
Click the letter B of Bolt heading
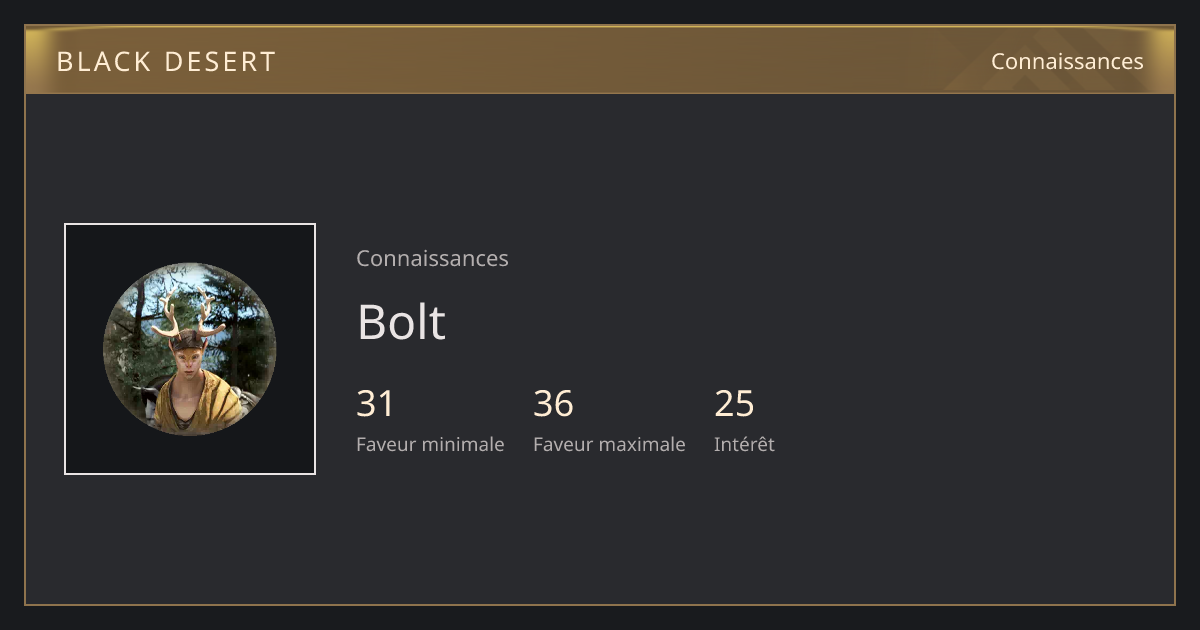click(x=371, y=321)
